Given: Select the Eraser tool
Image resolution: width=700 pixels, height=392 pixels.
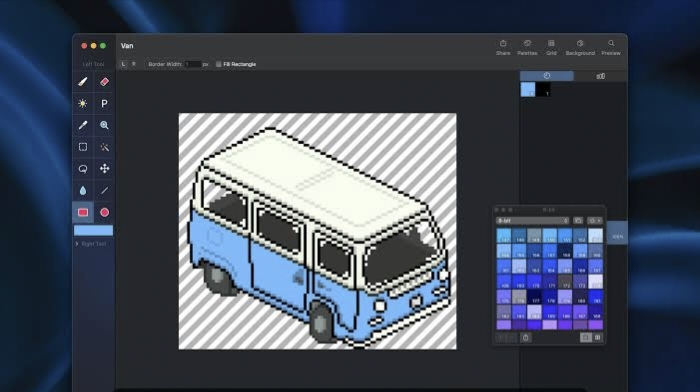Looking at the screenshot, I should coord(104,82).
